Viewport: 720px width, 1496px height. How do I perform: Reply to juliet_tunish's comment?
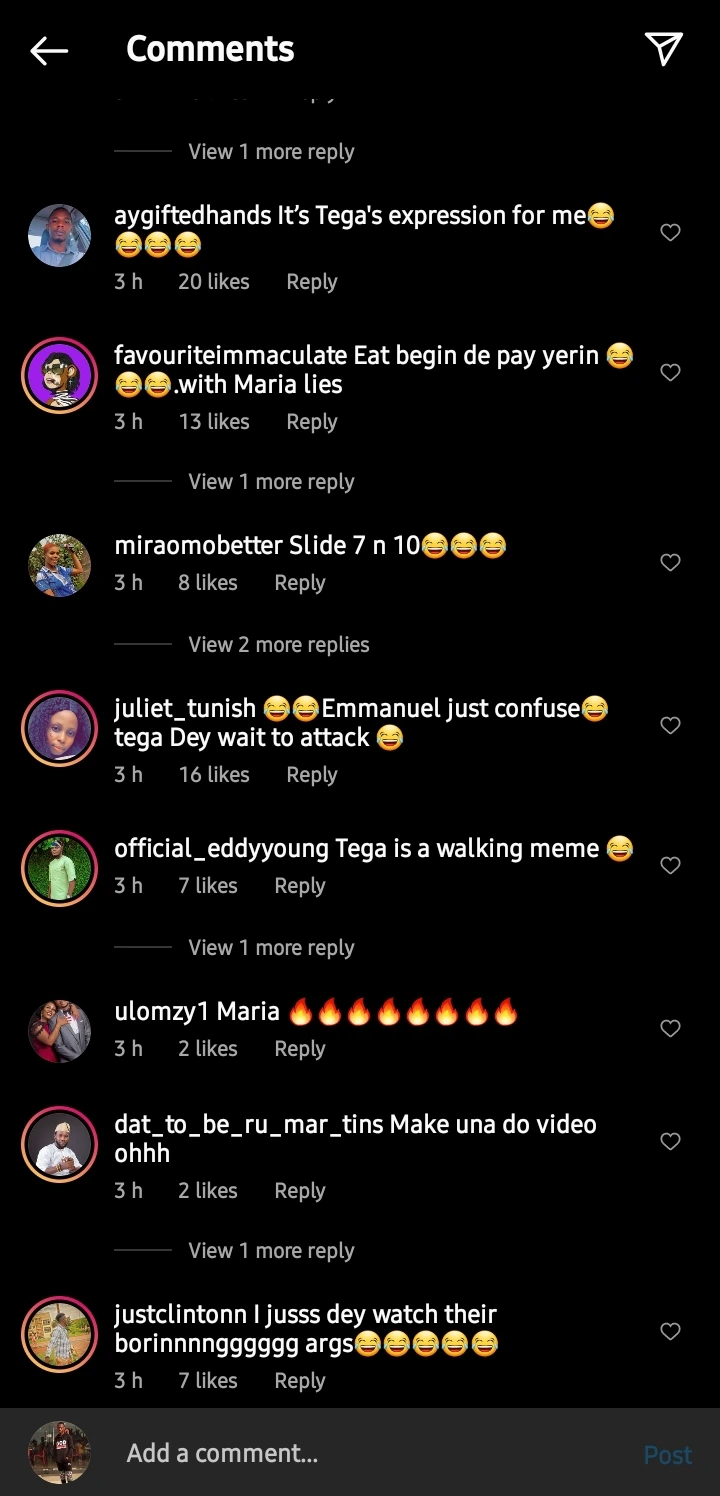tap(311, 775)
